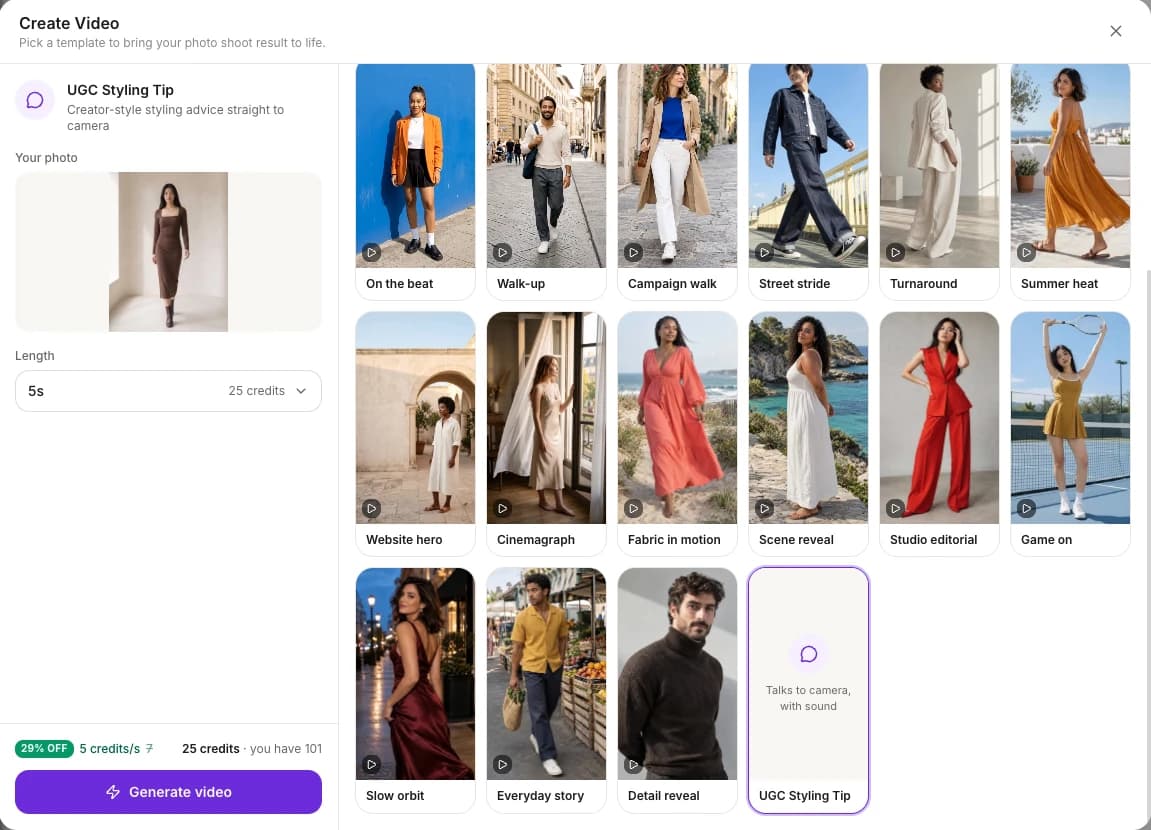Play the On the beat preview
Viewport: 1151px width, 830px height.
371,252
